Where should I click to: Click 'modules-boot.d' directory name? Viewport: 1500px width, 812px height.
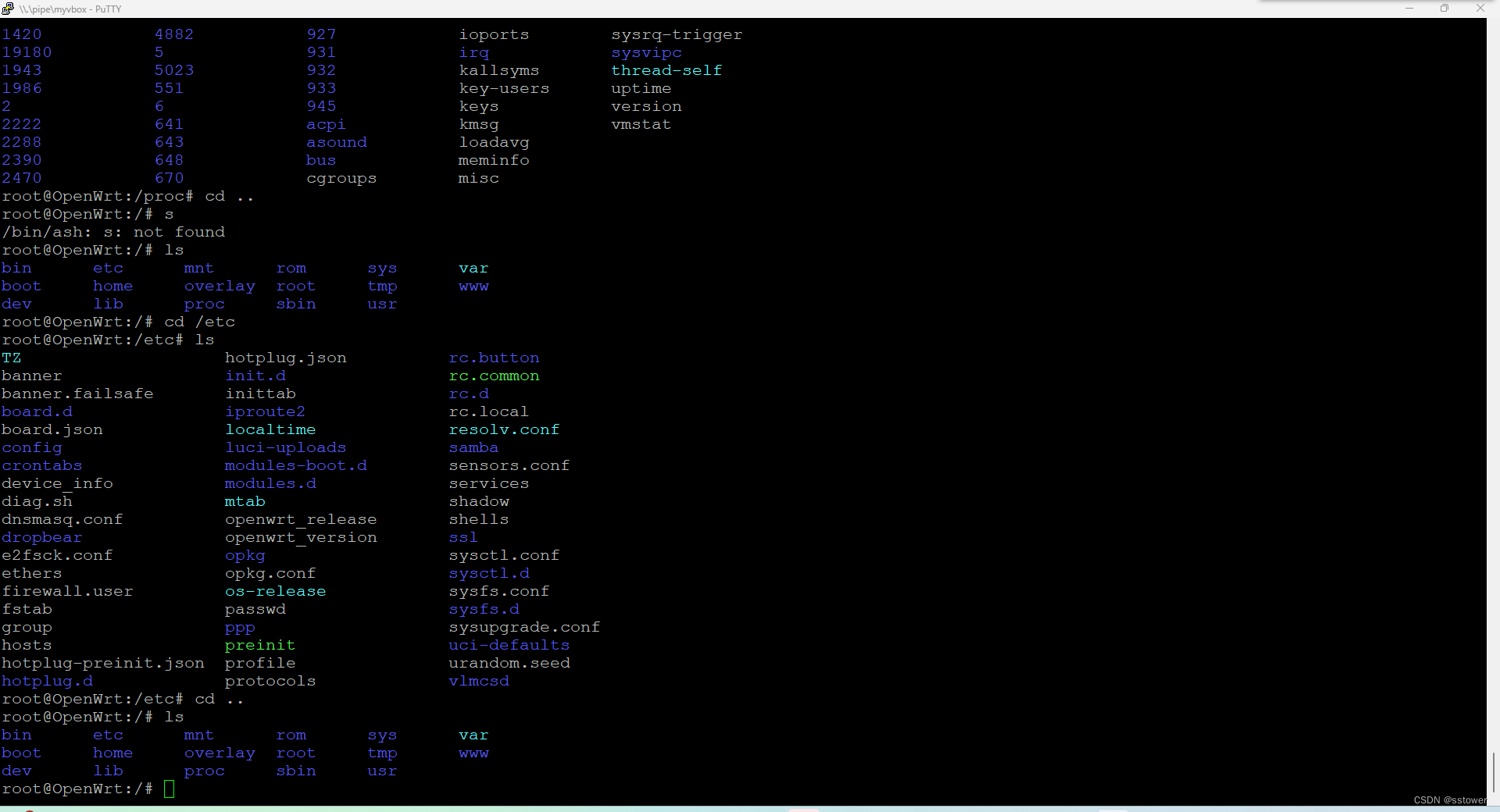point(296,465)
